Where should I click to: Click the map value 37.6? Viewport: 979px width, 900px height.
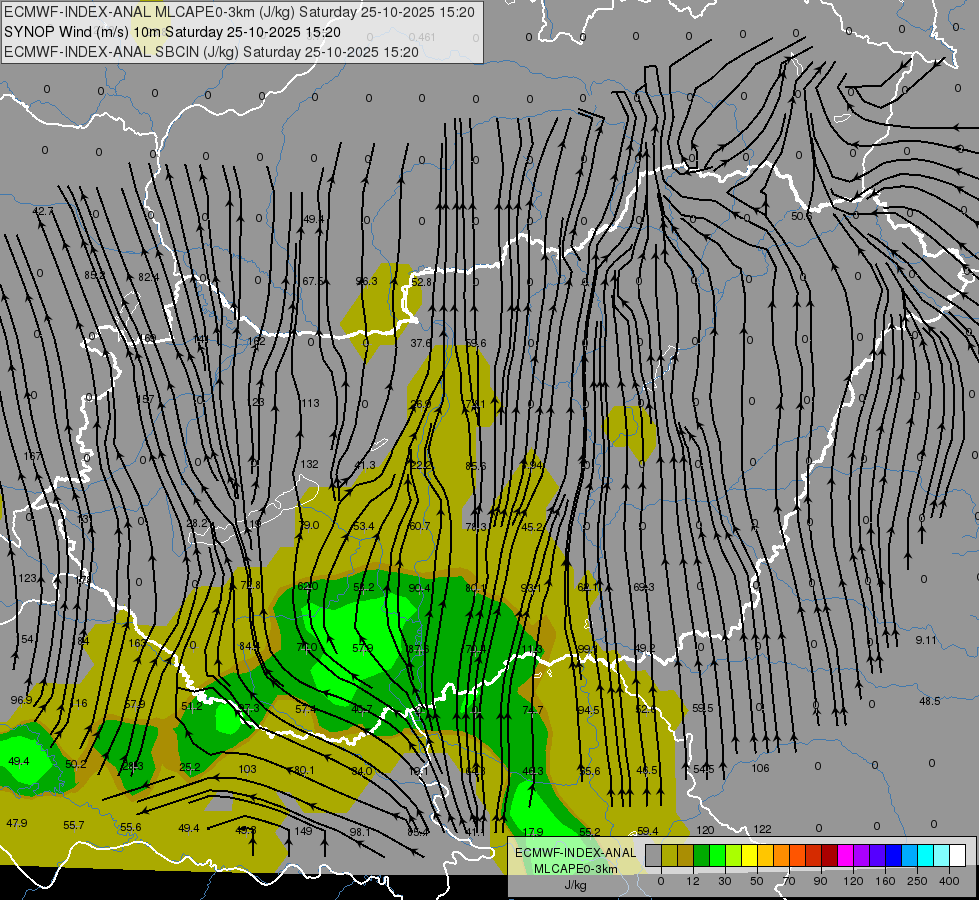[421, 343]
